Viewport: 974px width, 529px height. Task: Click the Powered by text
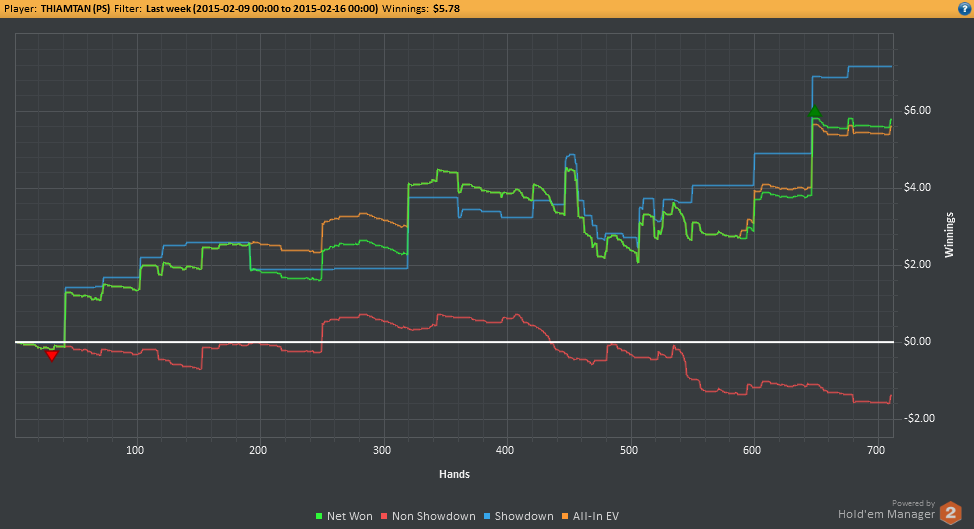tap(913, 504)
